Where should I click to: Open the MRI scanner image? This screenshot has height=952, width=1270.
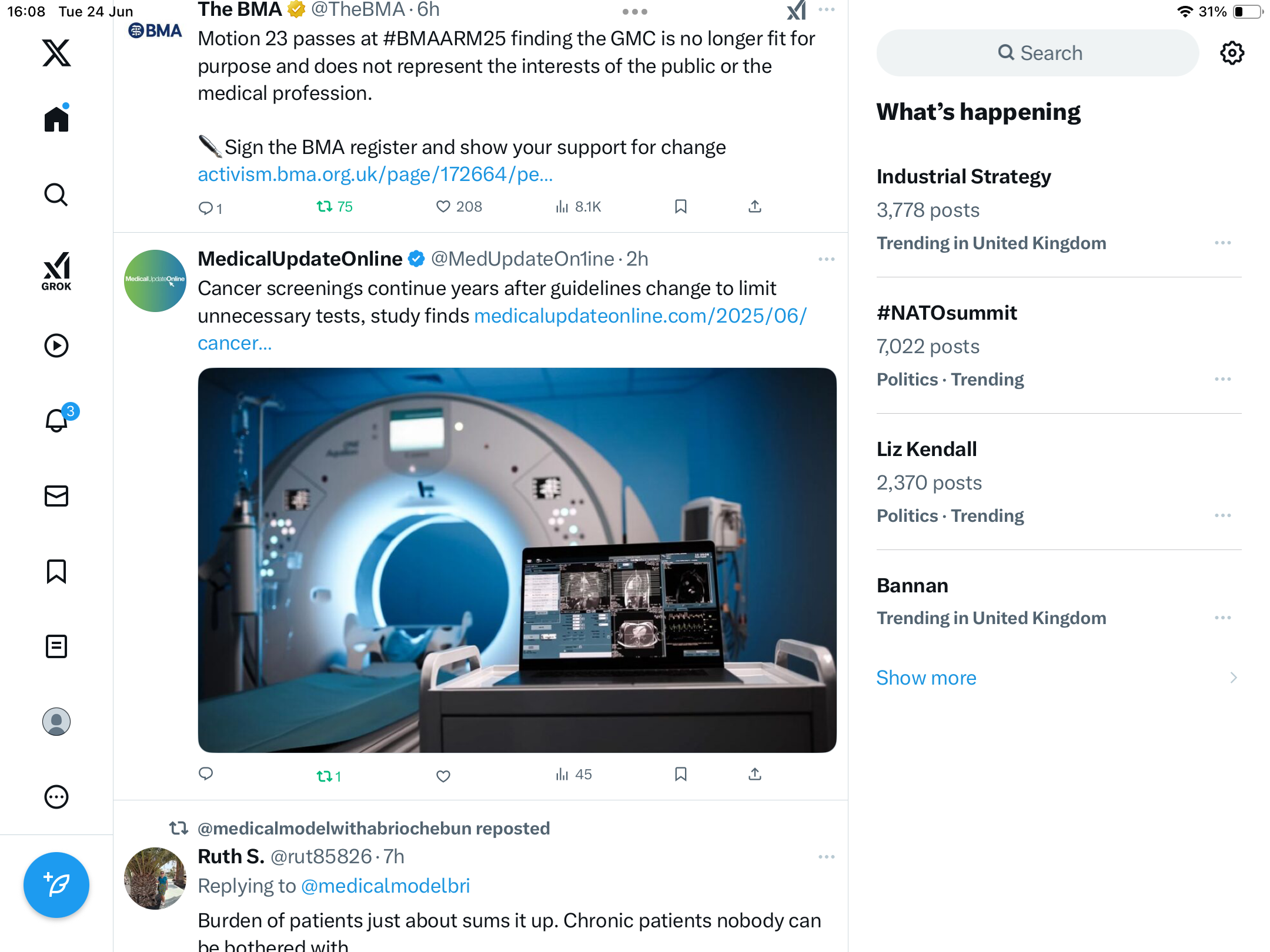[x=517, y=560]
